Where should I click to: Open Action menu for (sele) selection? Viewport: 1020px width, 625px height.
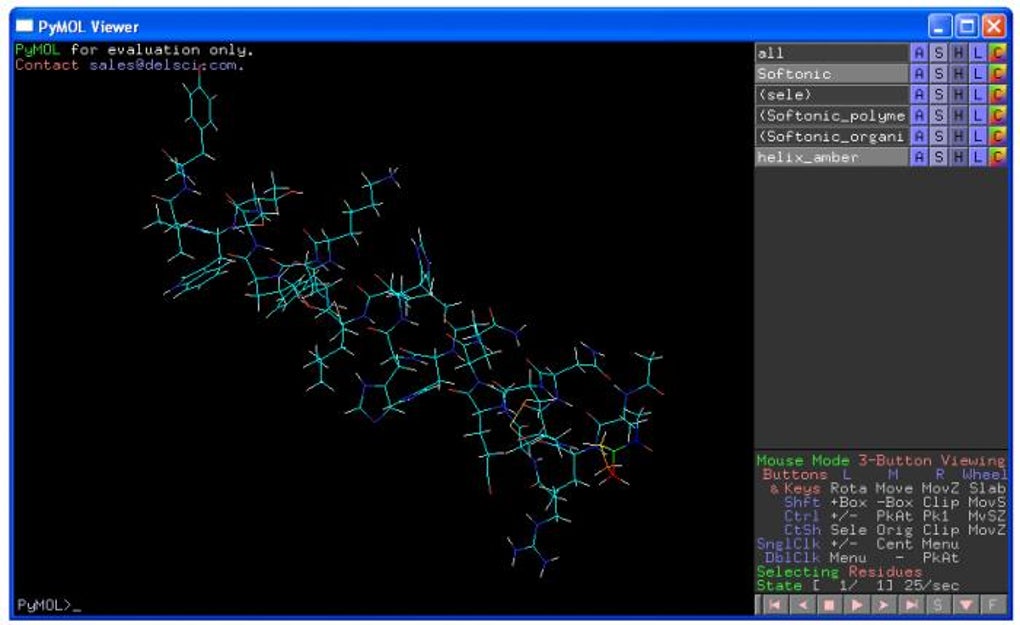919,94
